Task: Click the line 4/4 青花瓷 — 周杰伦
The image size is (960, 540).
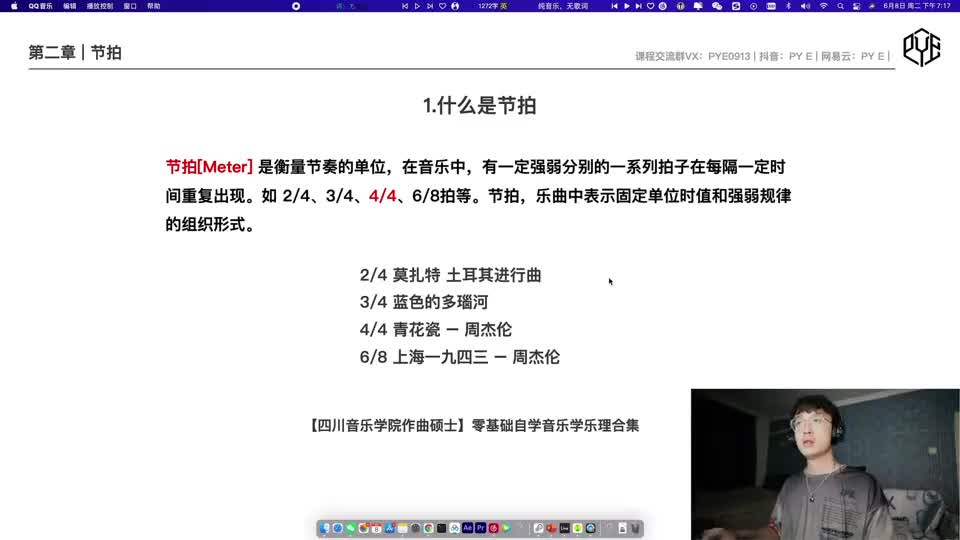Action: (x=435, y=329)
